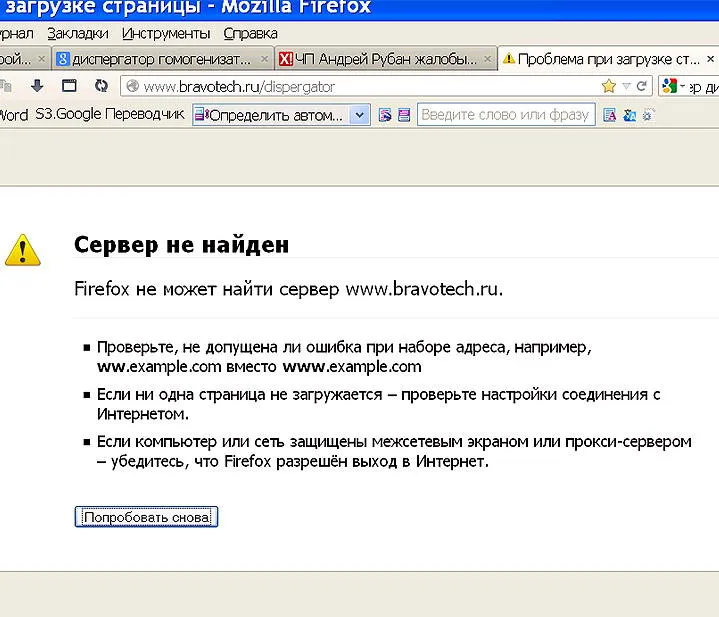Switch to the ЧП Андрей Рубан жалобы tab
The width and height of the screenshot is (719, 617).
(386, 59)
